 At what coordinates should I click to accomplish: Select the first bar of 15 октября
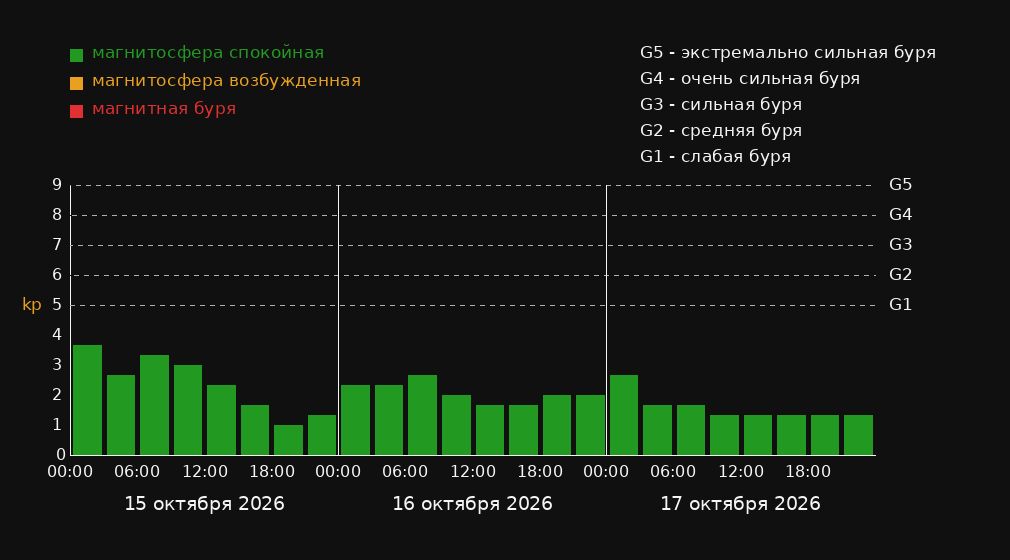tap(88, 400)
